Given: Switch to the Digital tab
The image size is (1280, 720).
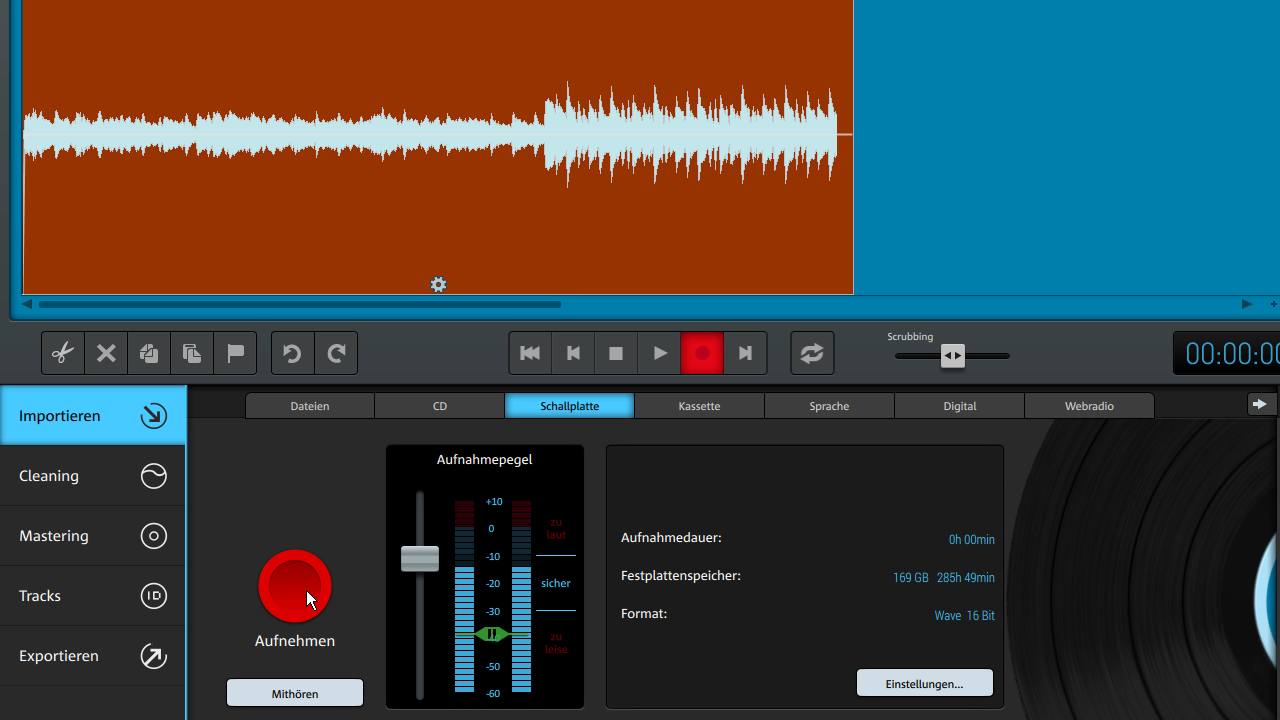Looking at the screenshot, I should point(959,406).
